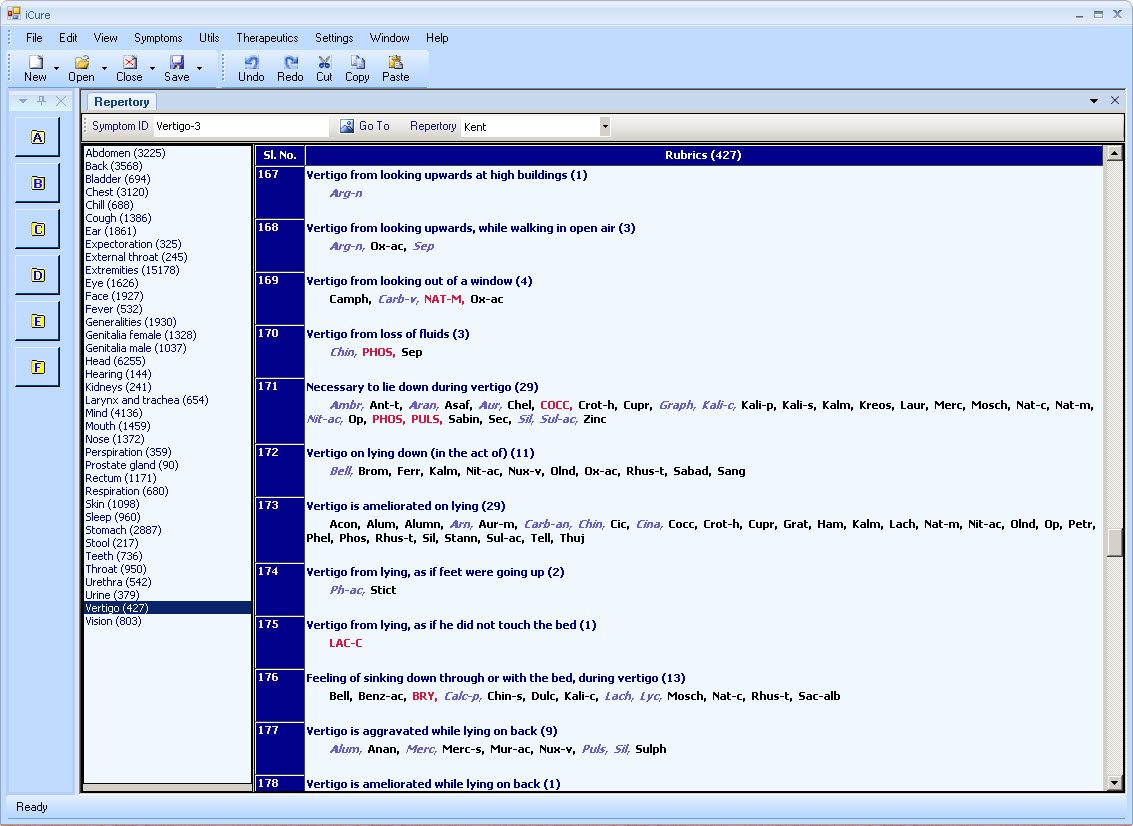Select the Repertory tab
Viewport: 1133px width, 826px height.
click(x=121, y=102)
